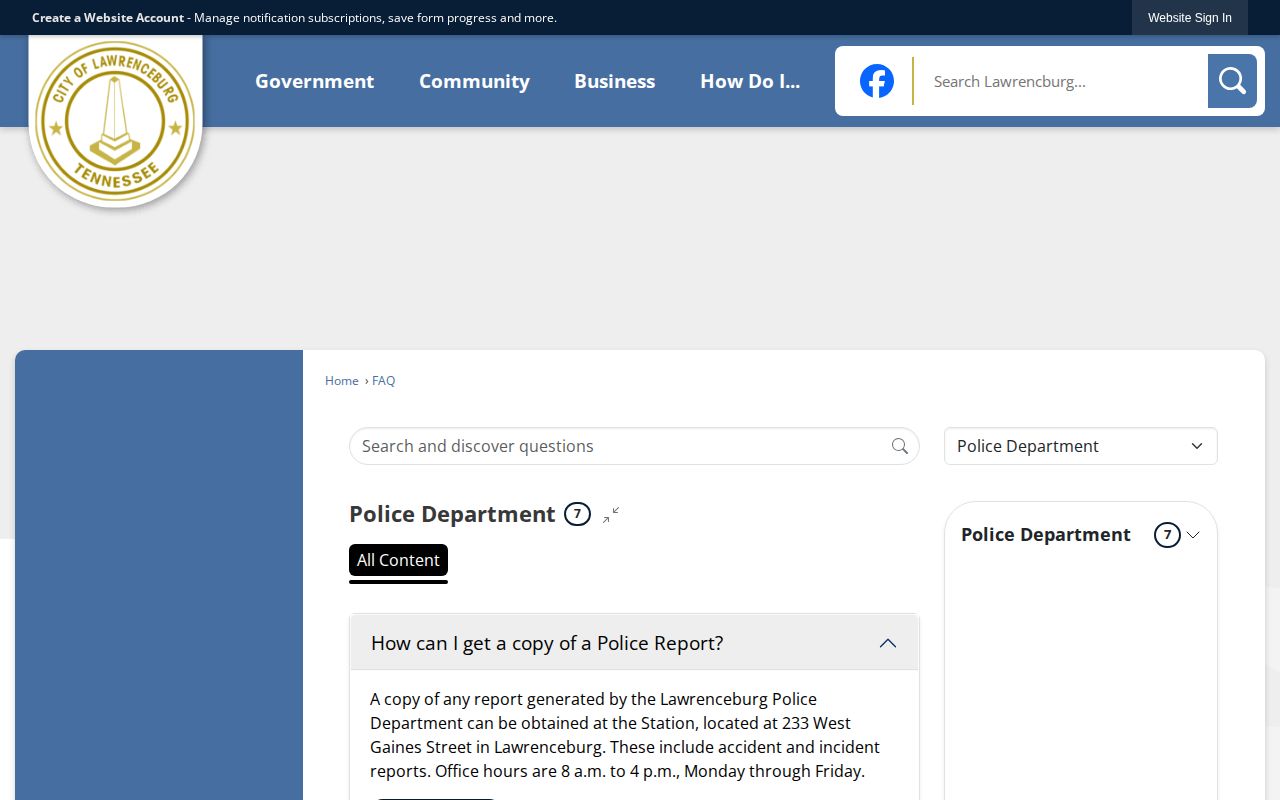The image size is (1280, 800).
Task: Focus the Search Lawrenceburg input field
Action: point(1062,81)
